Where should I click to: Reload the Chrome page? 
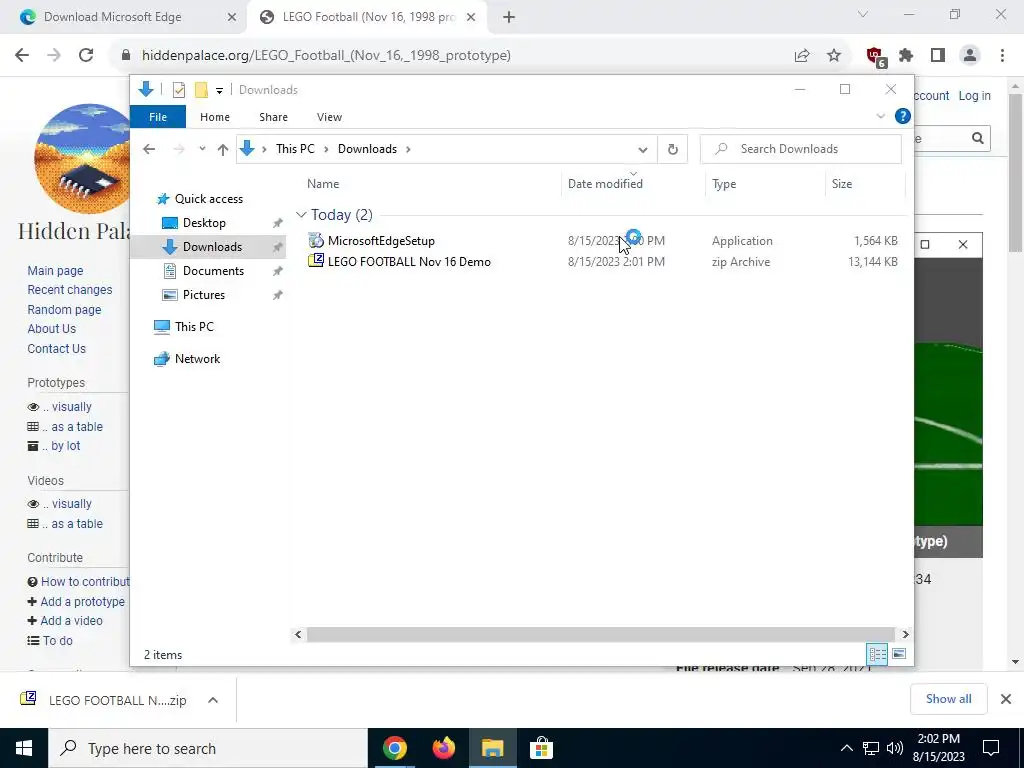pyautogui.click(x=86, y=56)
